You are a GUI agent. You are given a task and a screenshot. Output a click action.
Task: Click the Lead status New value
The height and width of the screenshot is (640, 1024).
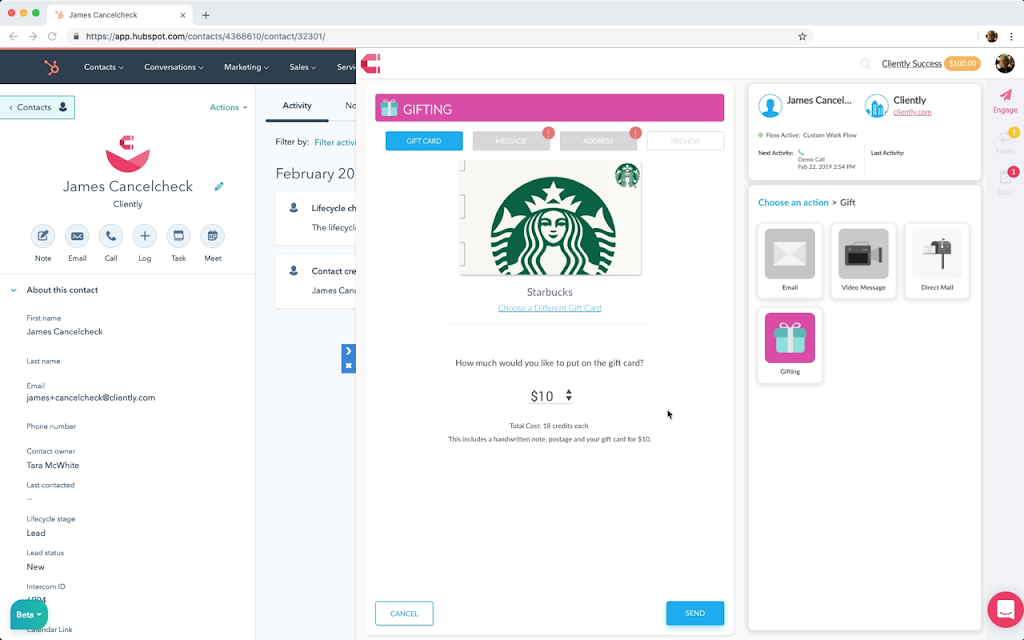35,567
